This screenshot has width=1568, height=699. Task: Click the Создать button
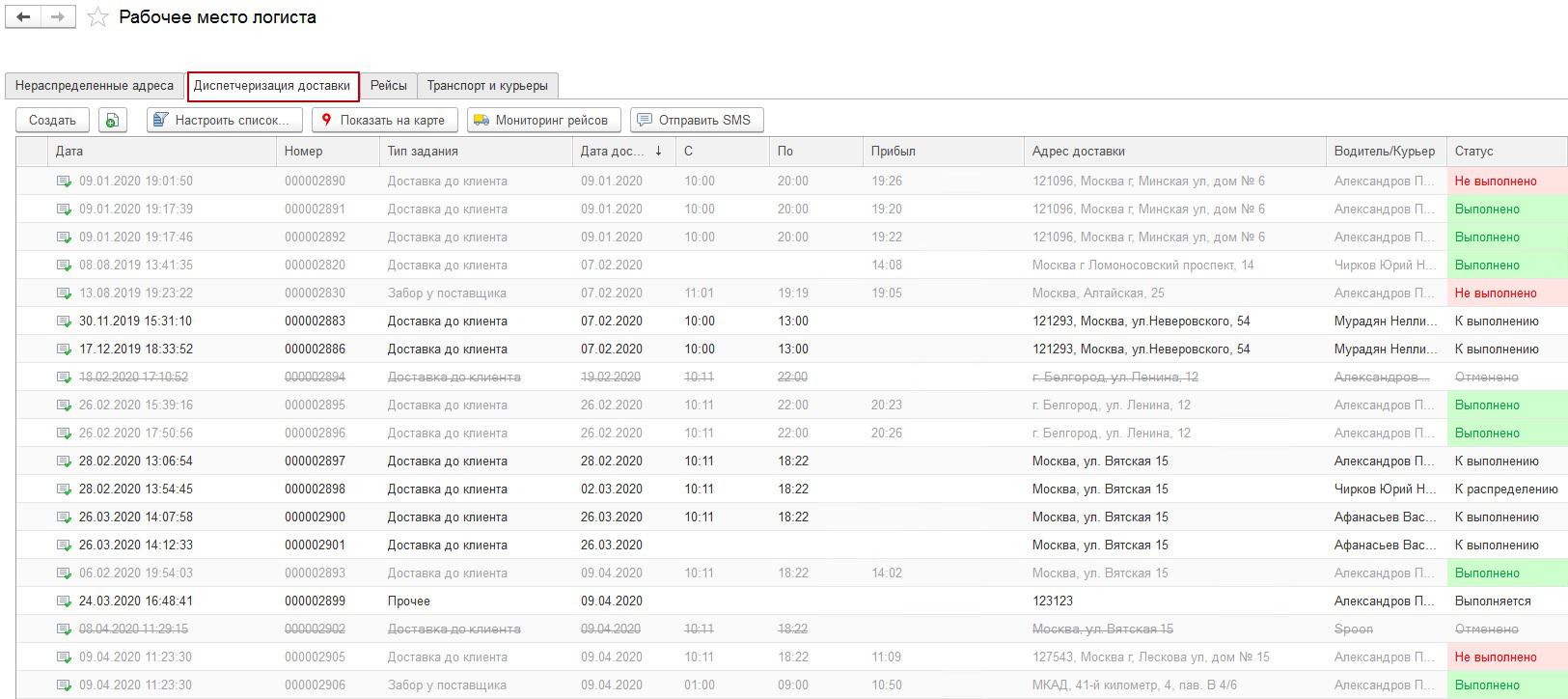pos(53,120)
